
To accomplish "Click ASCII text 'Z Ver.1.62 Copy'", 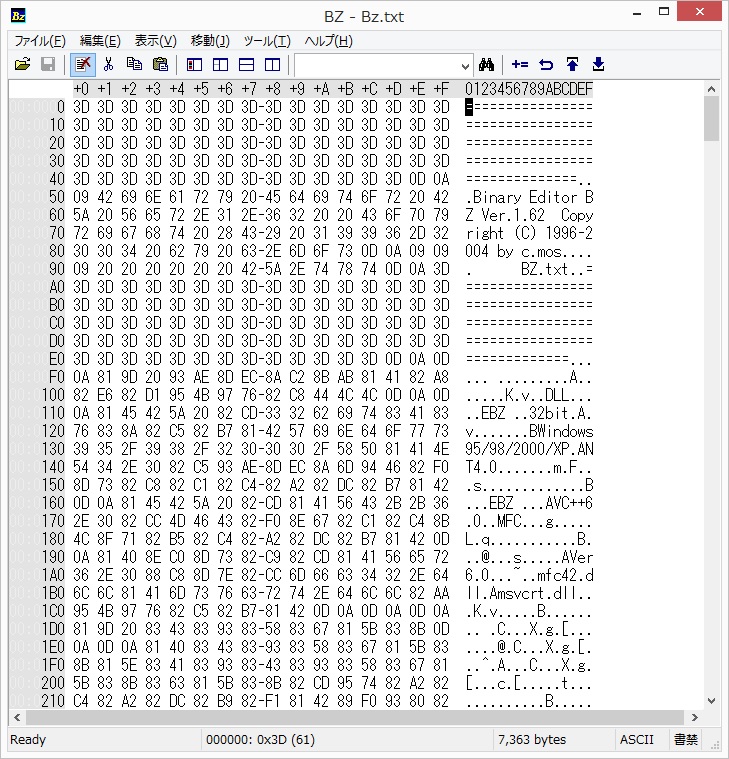I will [529, 214].
